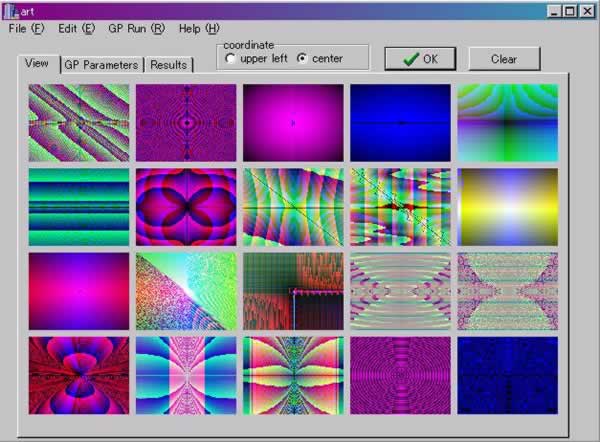Switch to the View tab
Screen dimensions: 600x442
point(37,64)
